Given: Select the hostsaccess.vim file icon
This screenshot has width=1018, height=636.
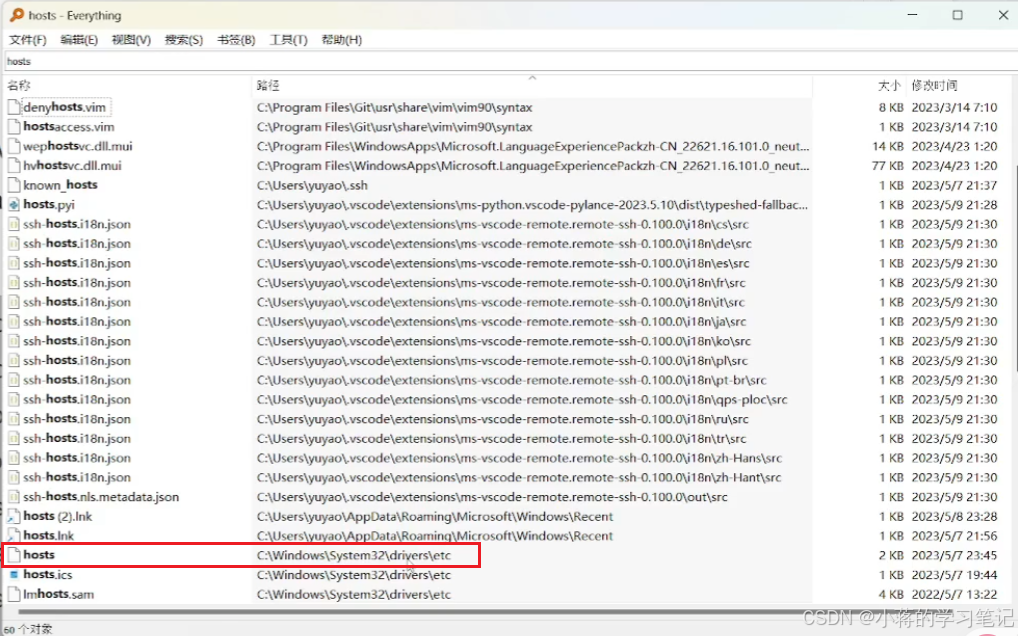Looking at the screenshot, I should pos(14,127).
